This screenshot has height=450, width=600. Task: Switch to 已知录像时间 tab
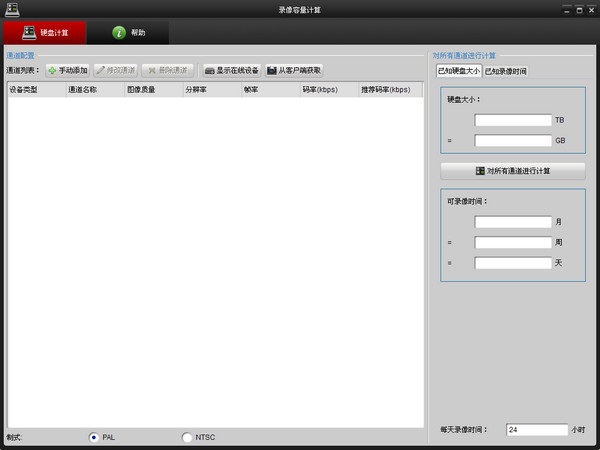click(x=505, y=71)
